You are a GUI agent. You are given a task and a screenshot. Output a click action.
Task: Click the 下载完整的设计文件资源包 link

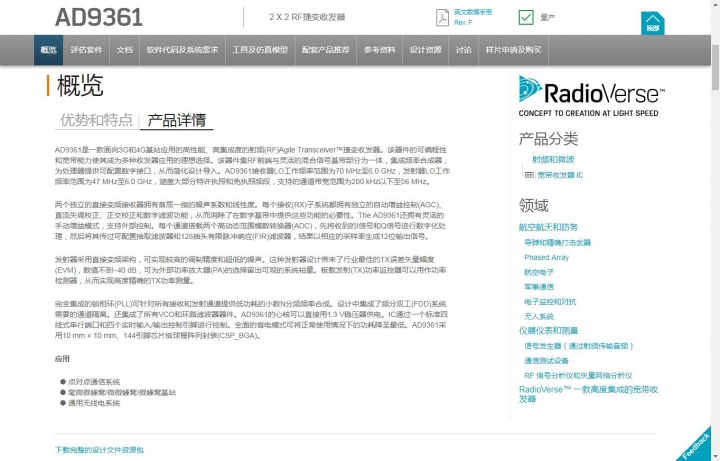pos(99,450)
